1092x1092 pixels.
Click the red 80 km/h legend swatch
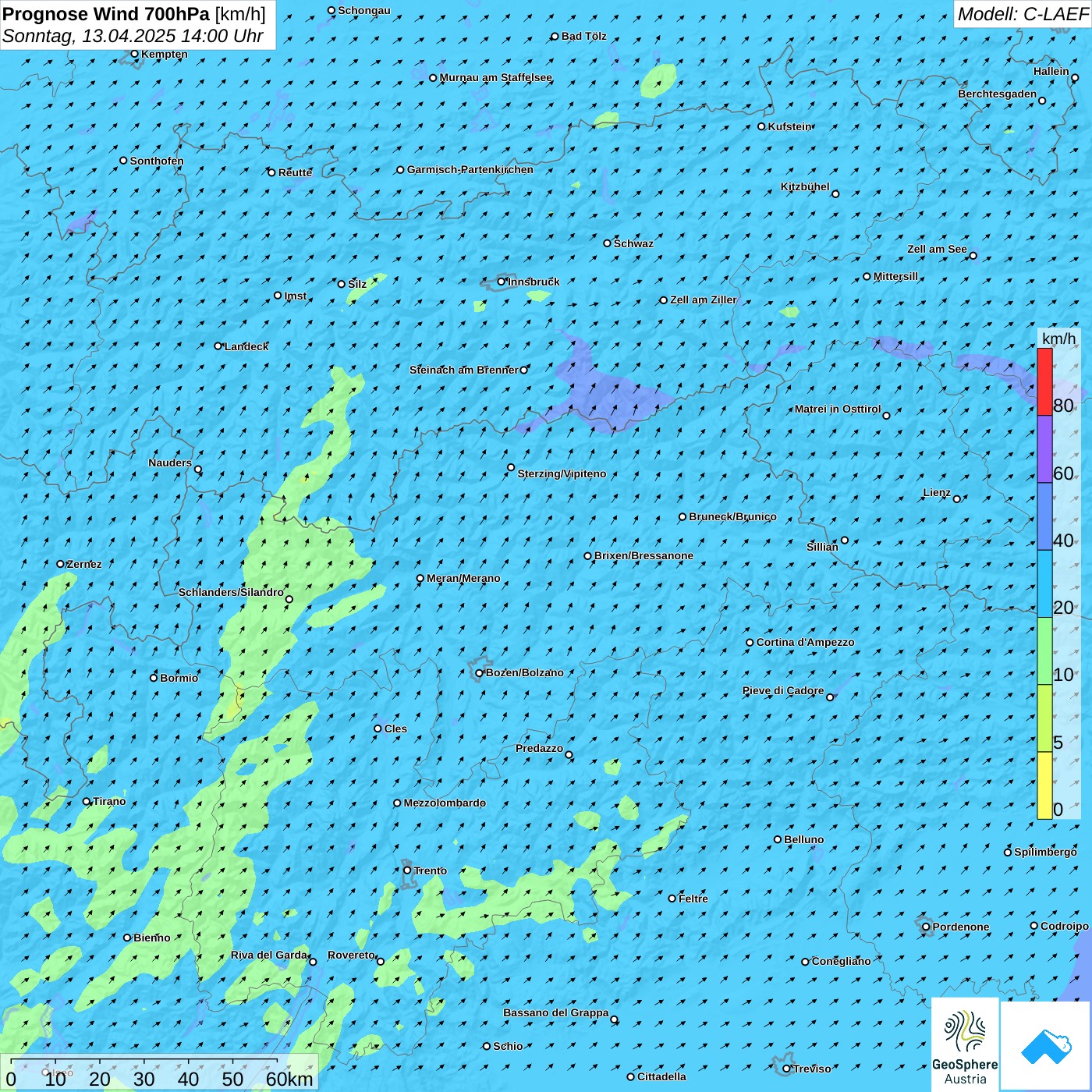pyautogui.click(x=1044, y=381)
